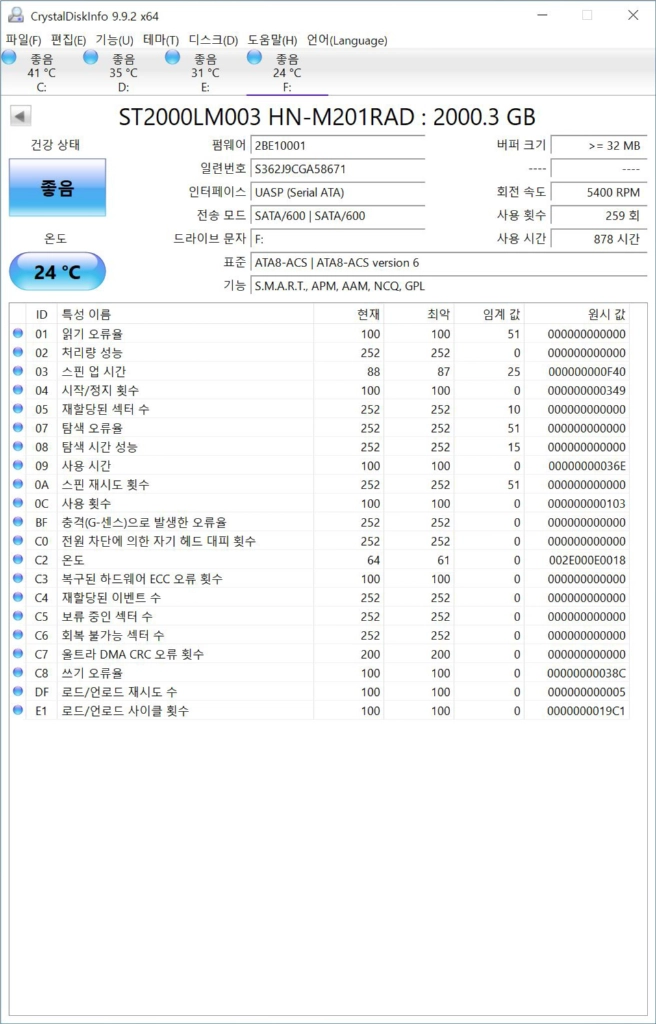The width and height of the screenshot is (656, 1024).
Task: Click raw value 002E000E0018
Action: point(586,560)
